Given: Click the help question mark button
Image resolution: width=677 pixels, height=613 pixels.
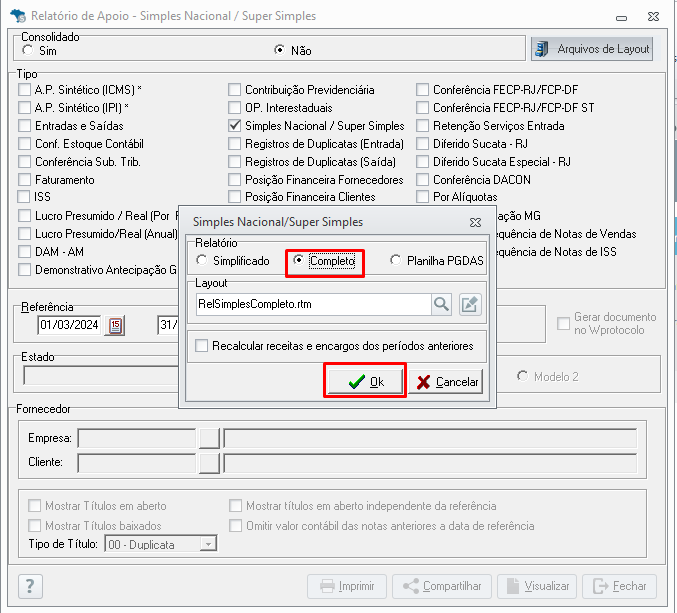Looking at the screenshot, I should (x=30, y=586).
